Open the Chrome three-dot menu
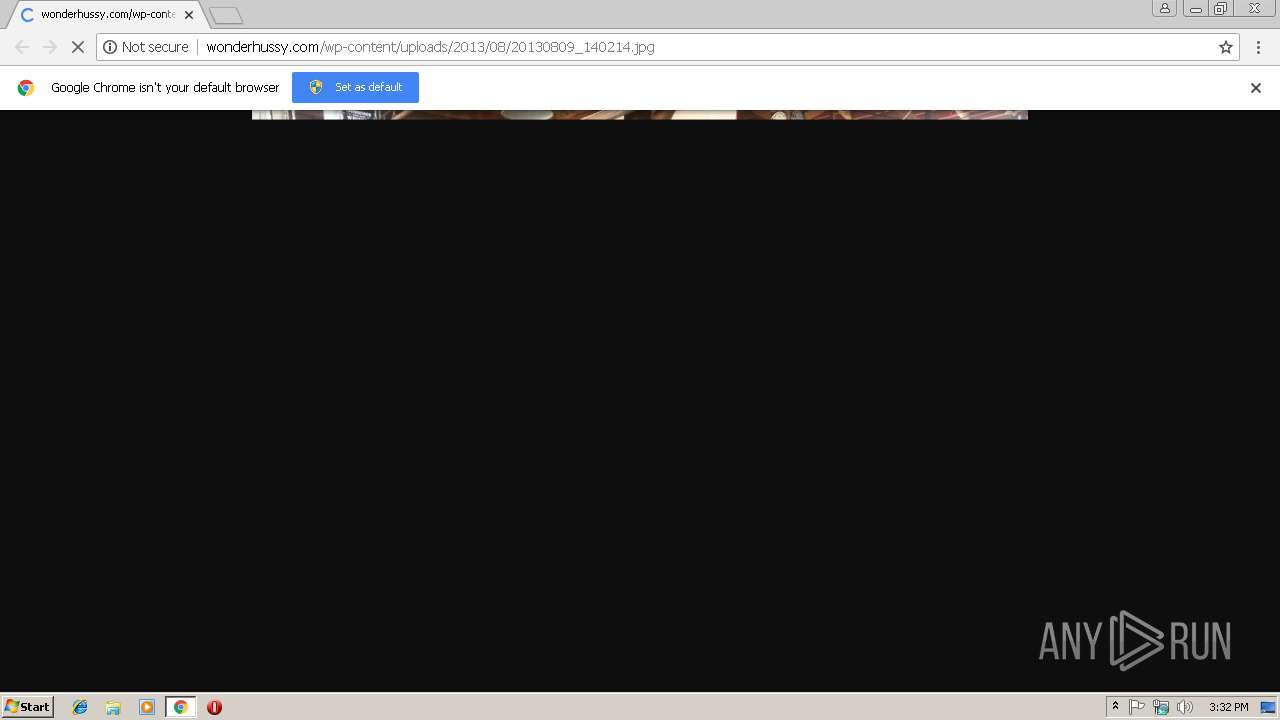Screen dimensions: 1280x720 pyautogui.click(x=1258, y=47)
